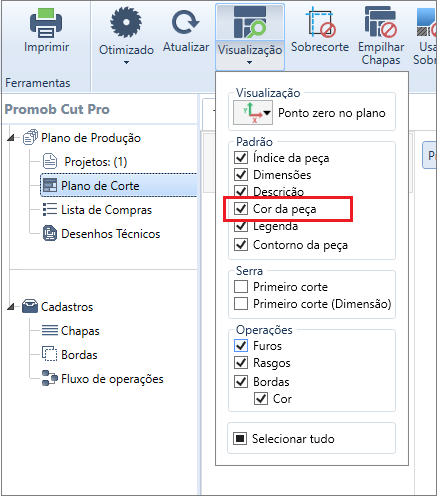
Task: Open the Otimizado dropdown arrow
Action: point(126,62)
